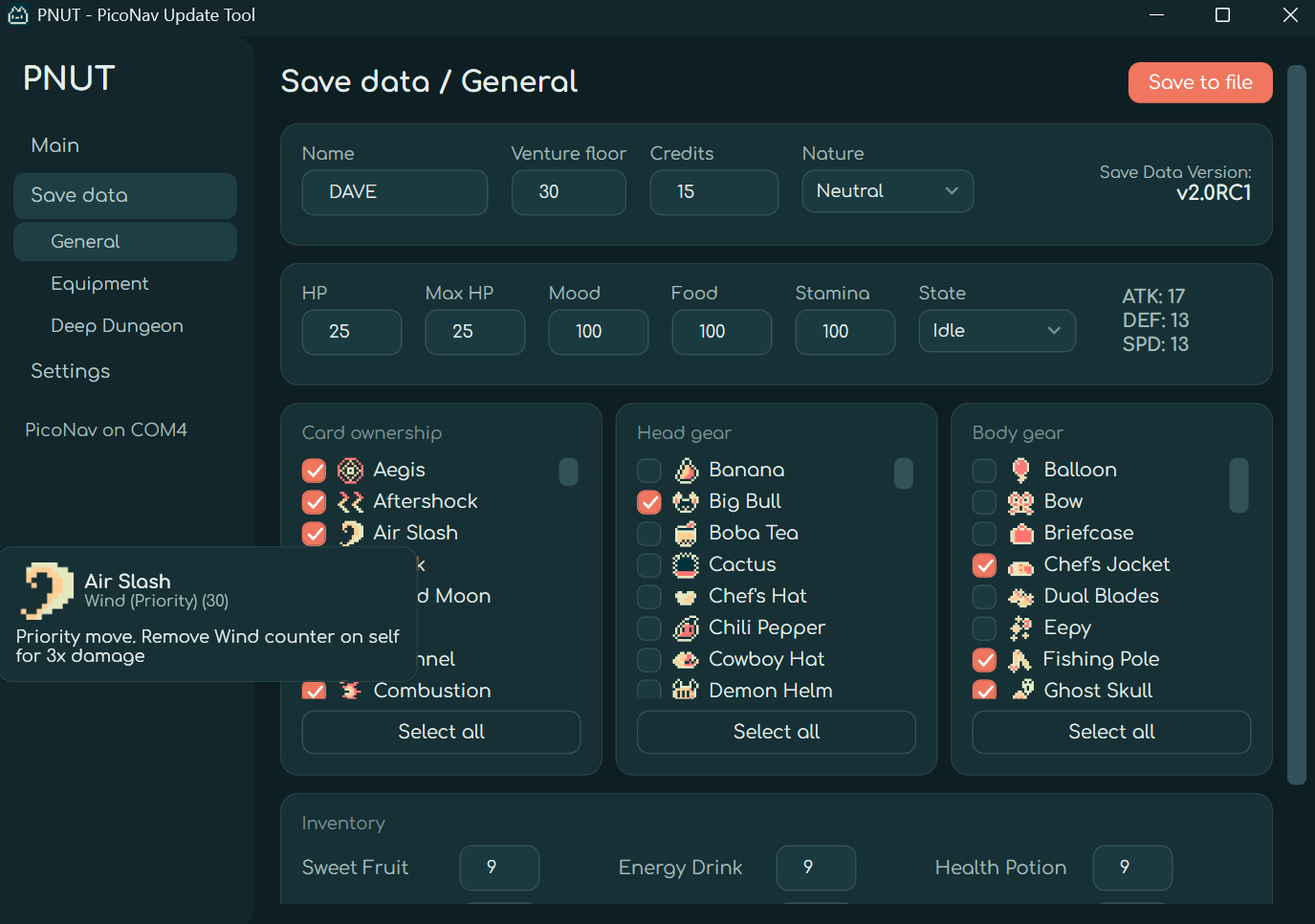Click the Cactus head gear icon

[x=686, y=564]
